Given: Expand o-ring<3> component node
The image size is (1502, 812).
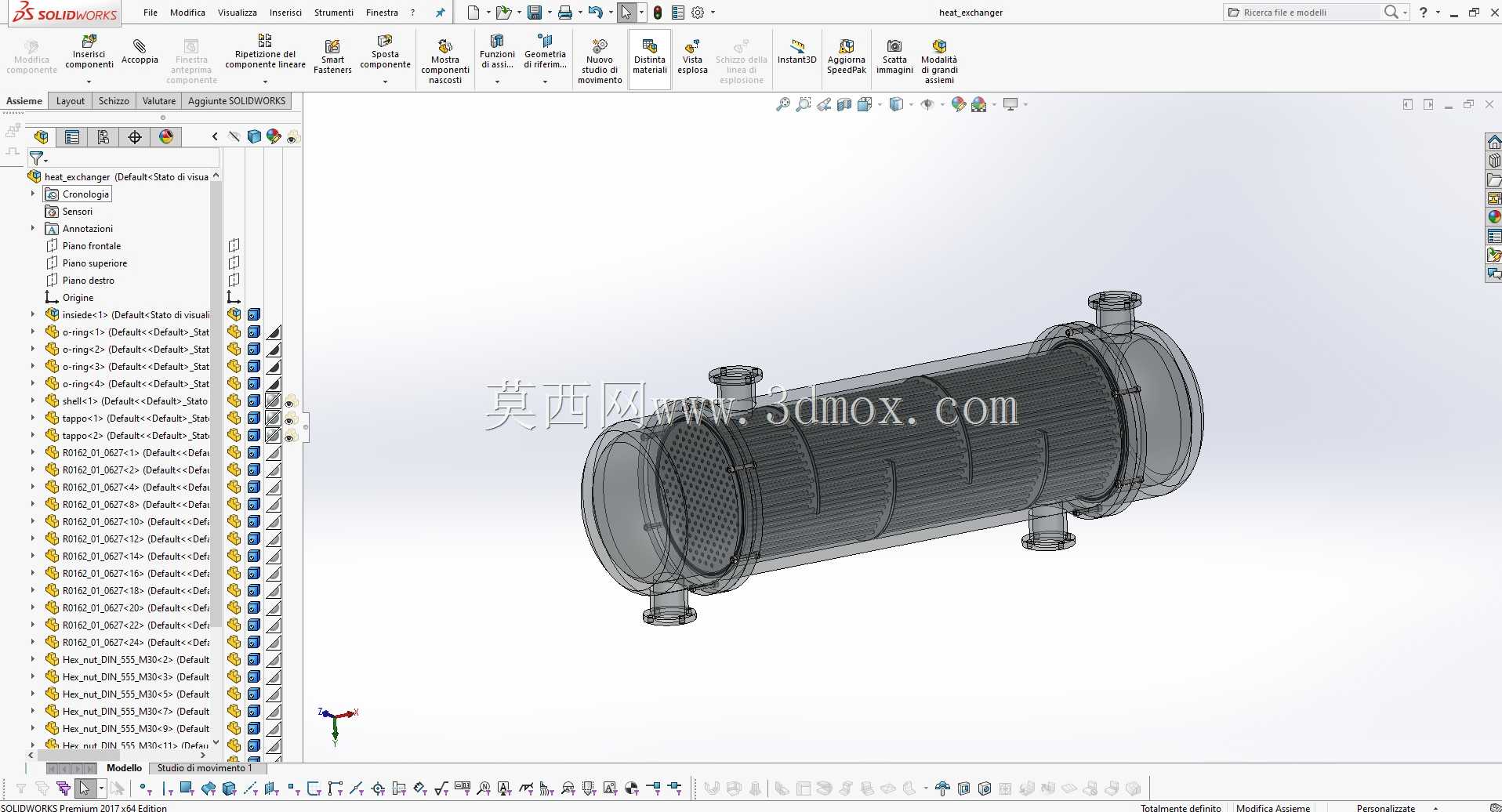Looking at the screenshot, I should tap(33, 366).
